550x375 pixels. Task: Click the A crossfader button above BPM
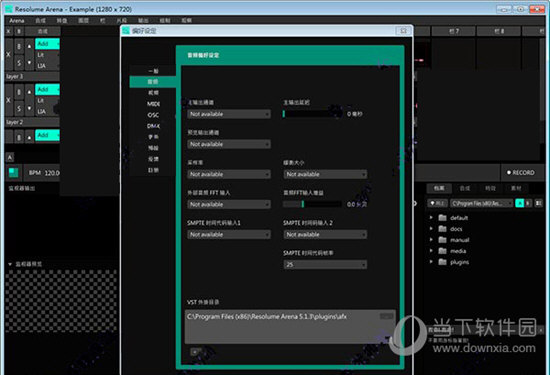pyautogui.click(x=10, y=158)
